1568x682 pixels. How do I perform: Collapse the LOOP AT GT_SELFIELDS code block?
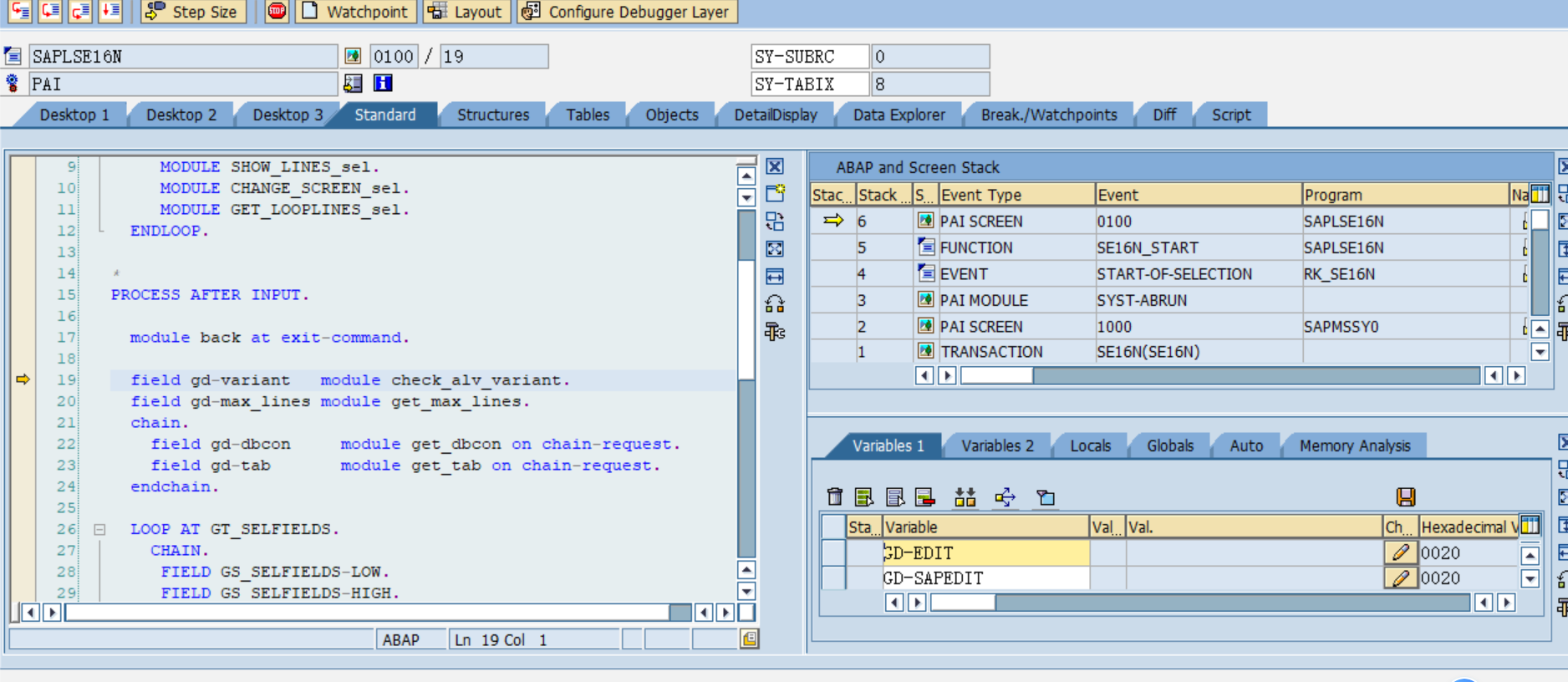(x=99, y=529)
